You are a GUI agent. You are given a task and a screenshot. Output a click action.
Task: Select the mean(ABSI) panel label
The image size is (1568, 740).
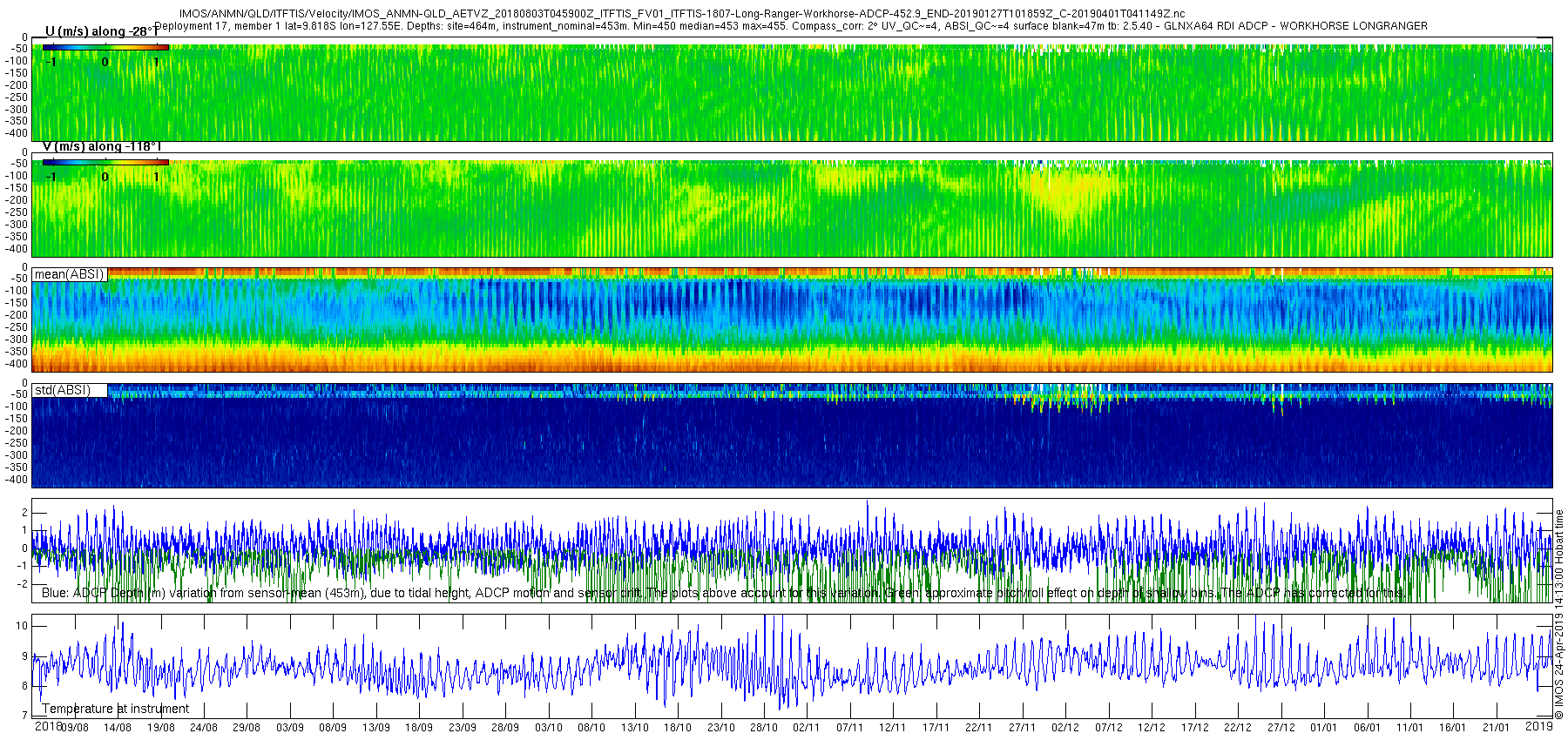(x=70, y=274)
